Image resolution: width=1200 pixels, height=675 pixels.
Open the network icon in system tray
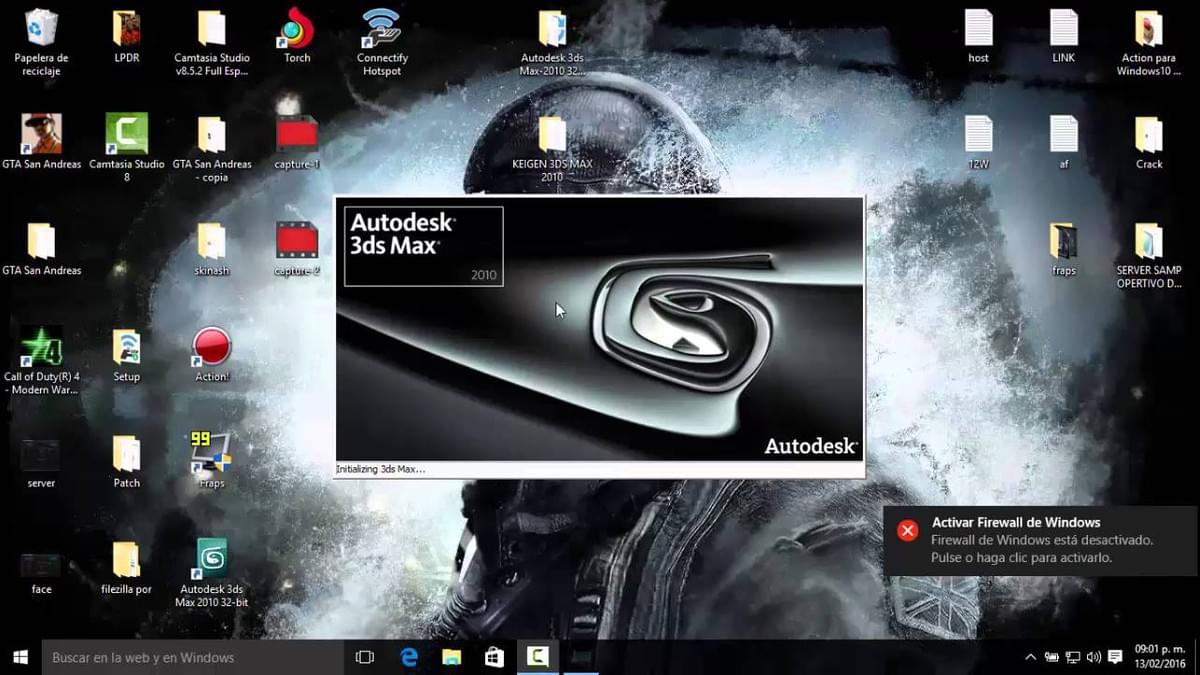pyautogui.click(x=1072, y=657)
